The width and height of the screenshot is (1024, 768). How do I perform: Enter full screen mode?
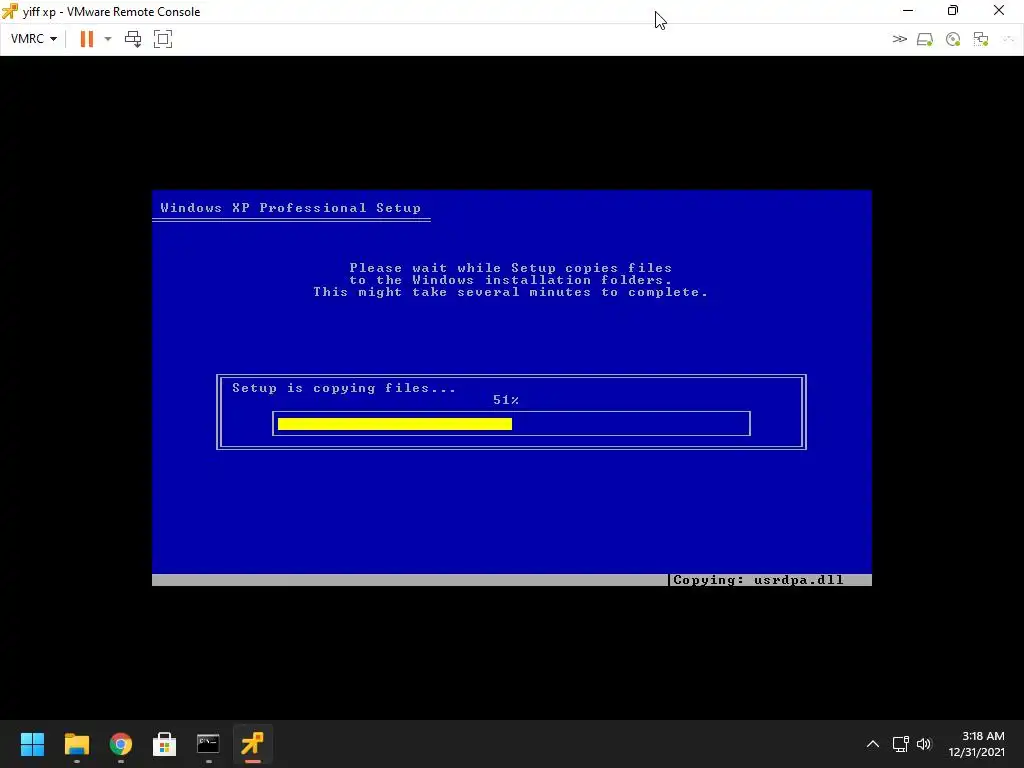pyautogui.click(x=163, y=39)
